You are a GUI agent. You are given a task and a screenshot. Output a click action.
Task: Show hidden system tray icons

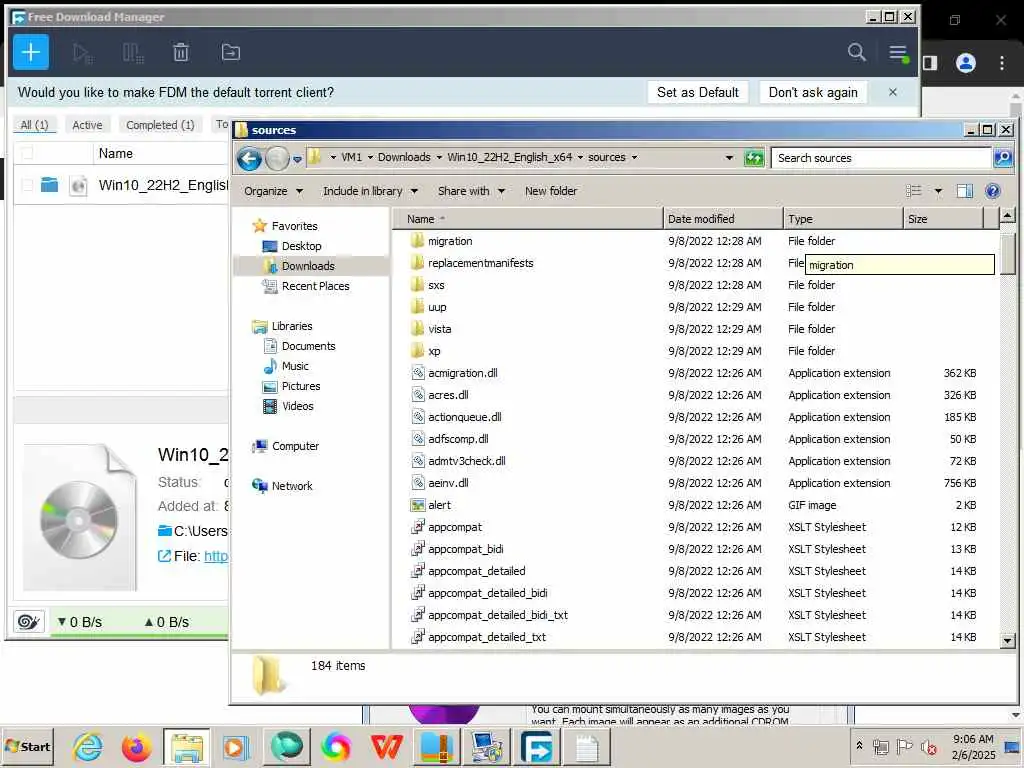pyautogui.click(x=859, y=745)
